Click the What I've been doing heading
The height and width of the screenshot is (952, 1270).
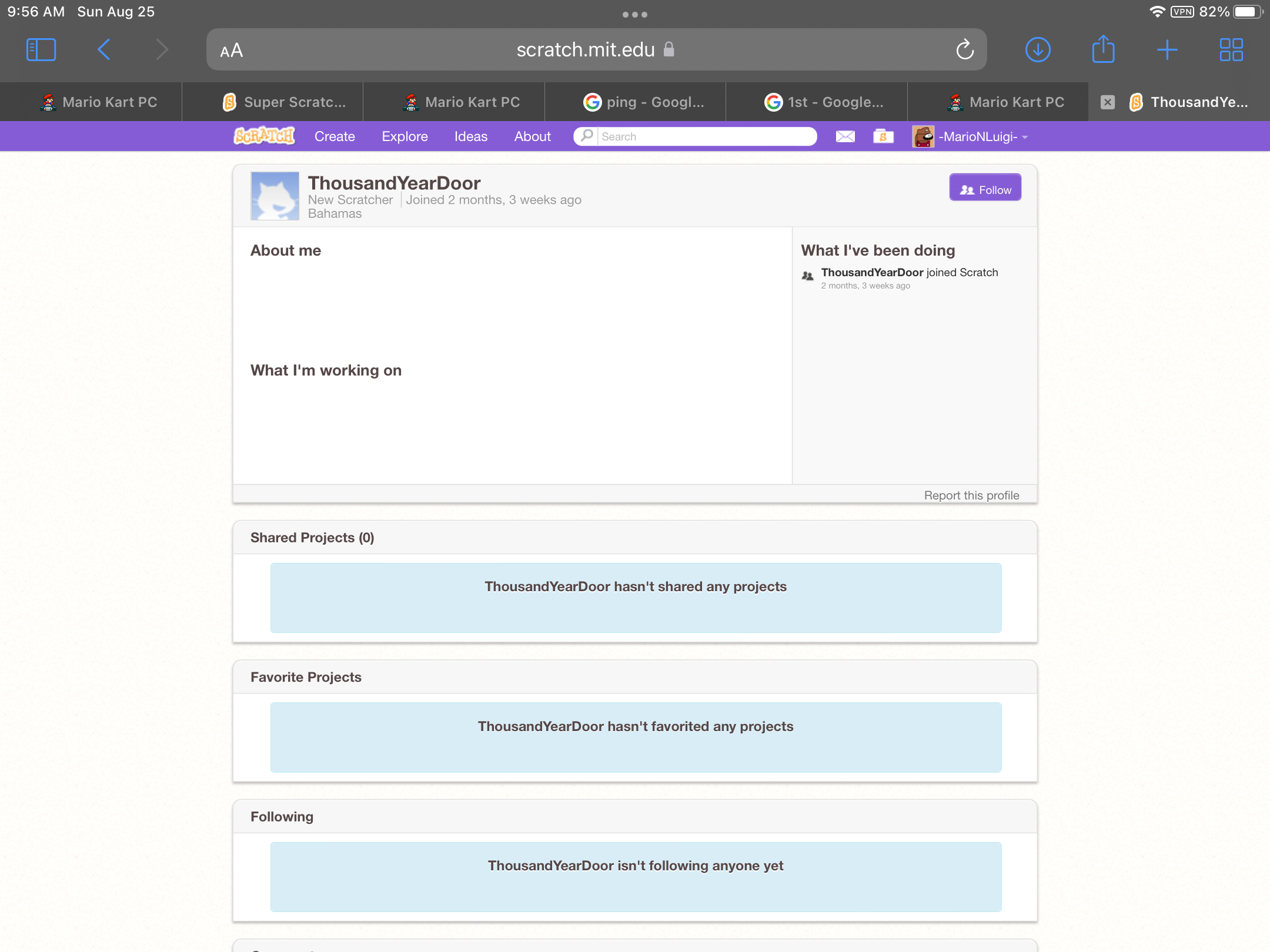coord(878,250)
